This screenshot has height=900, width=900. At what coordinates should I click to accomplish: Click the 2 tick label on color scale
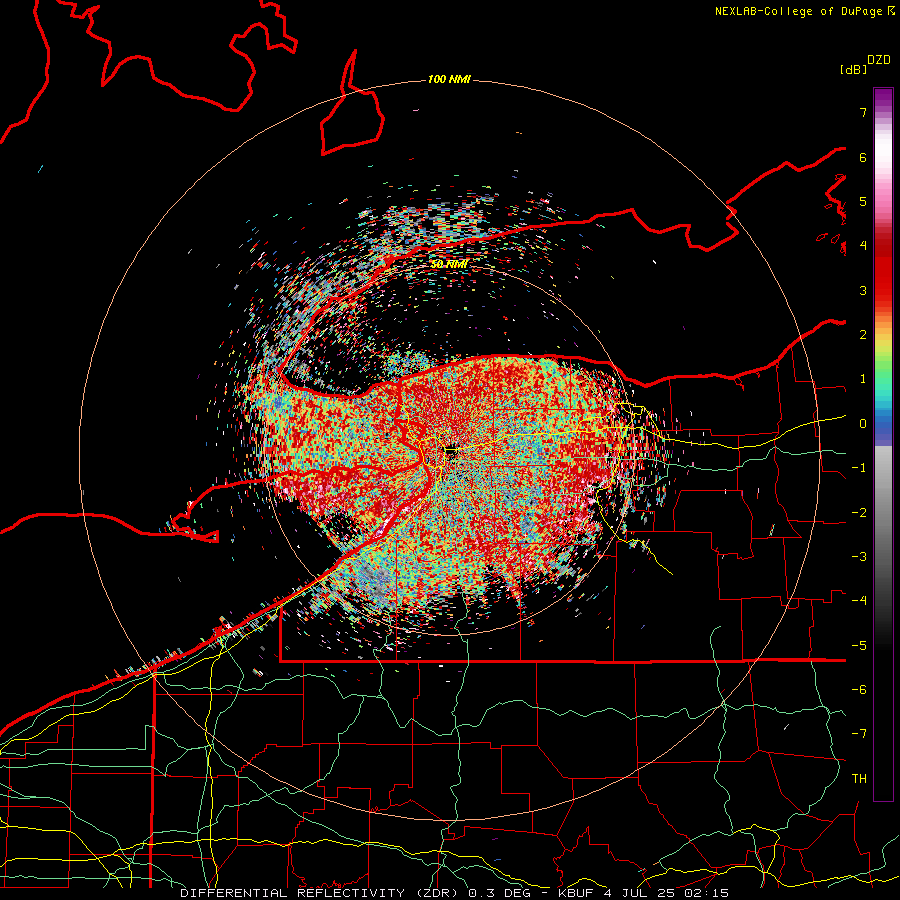(863, 335)
